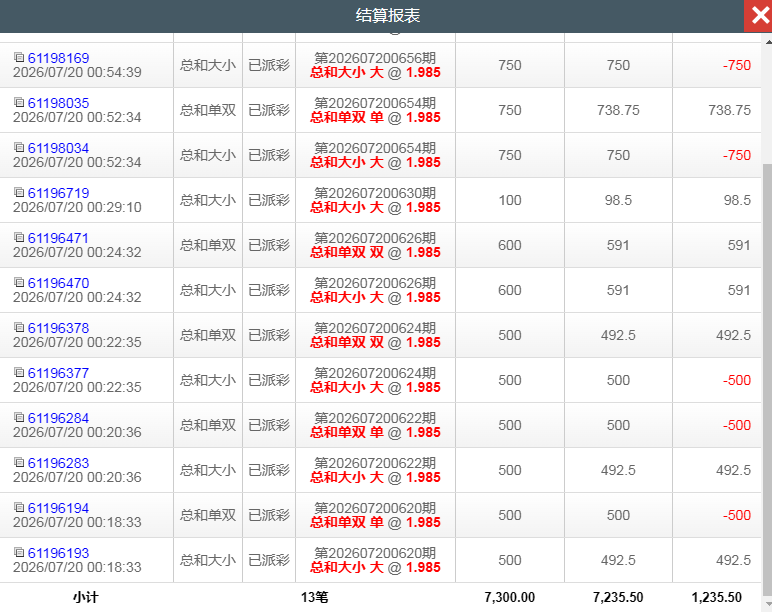This screenshot has height=612, width=772.
Task: Click the copy icon beside order 61196377
Action: pos(19,372)
